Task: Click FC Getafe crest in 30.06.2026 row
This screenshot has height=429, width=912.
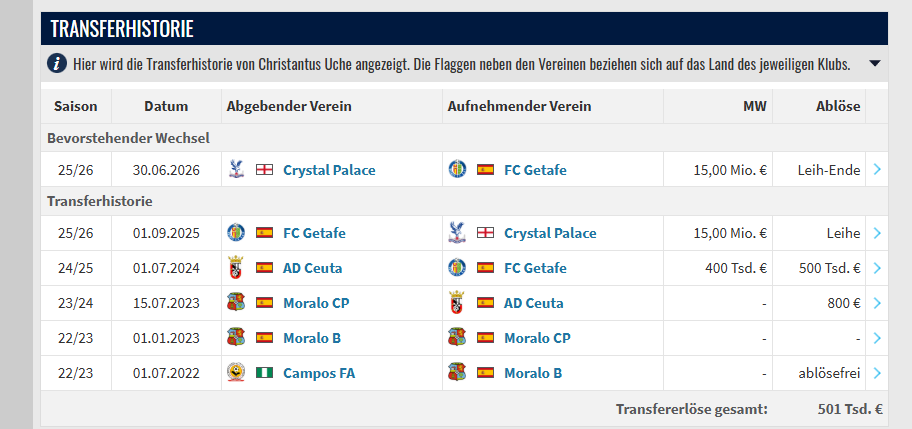Action: 457,170
